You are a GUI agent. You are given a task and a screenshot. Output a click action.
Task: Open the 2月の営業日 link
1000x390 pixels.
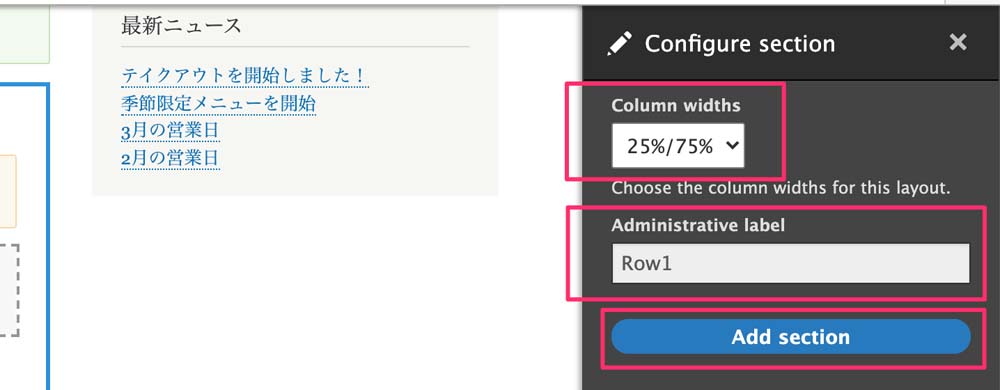tap(170, 157)
